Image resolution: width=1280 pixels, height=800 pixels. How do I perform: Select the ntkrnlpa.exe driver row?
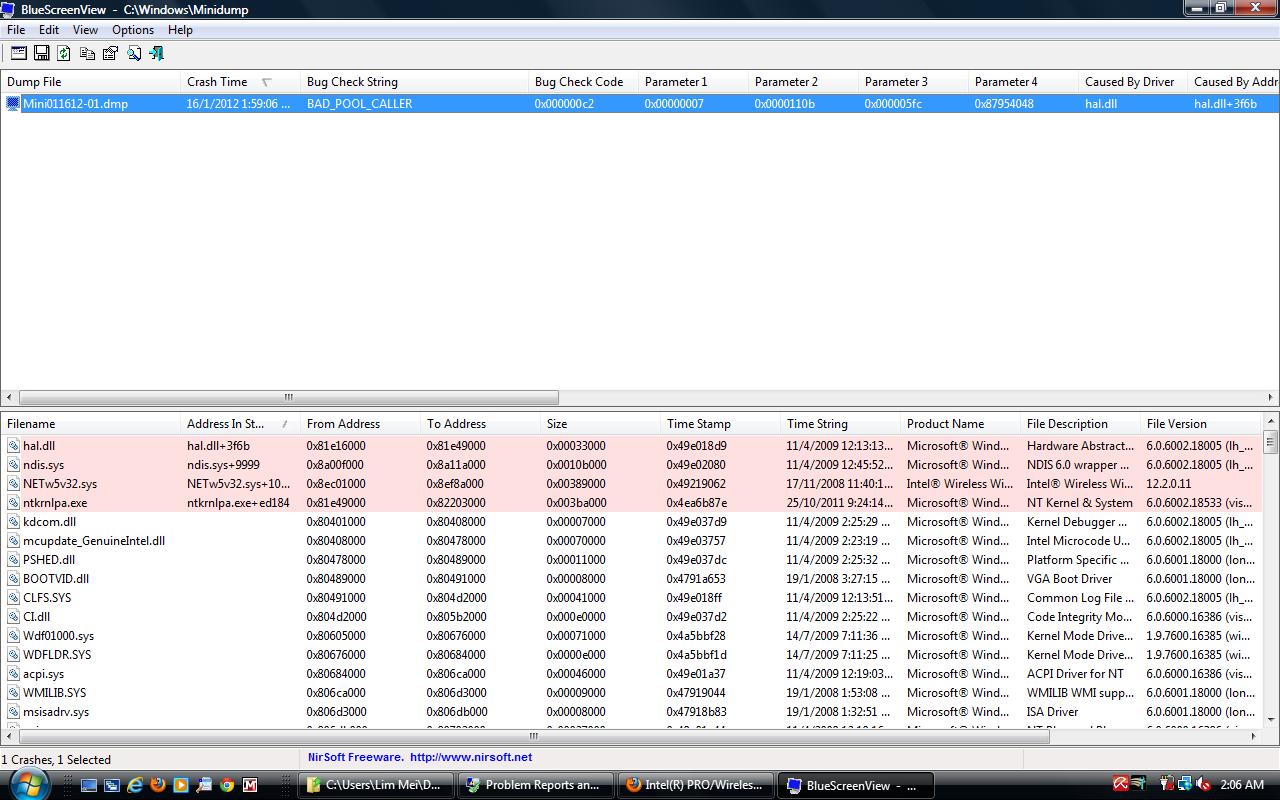pos(631,503)
